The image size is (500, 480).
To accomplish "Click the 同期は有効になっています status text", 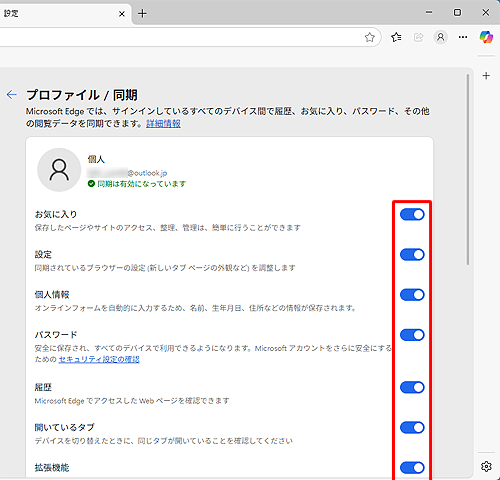I will pos(142,184).
